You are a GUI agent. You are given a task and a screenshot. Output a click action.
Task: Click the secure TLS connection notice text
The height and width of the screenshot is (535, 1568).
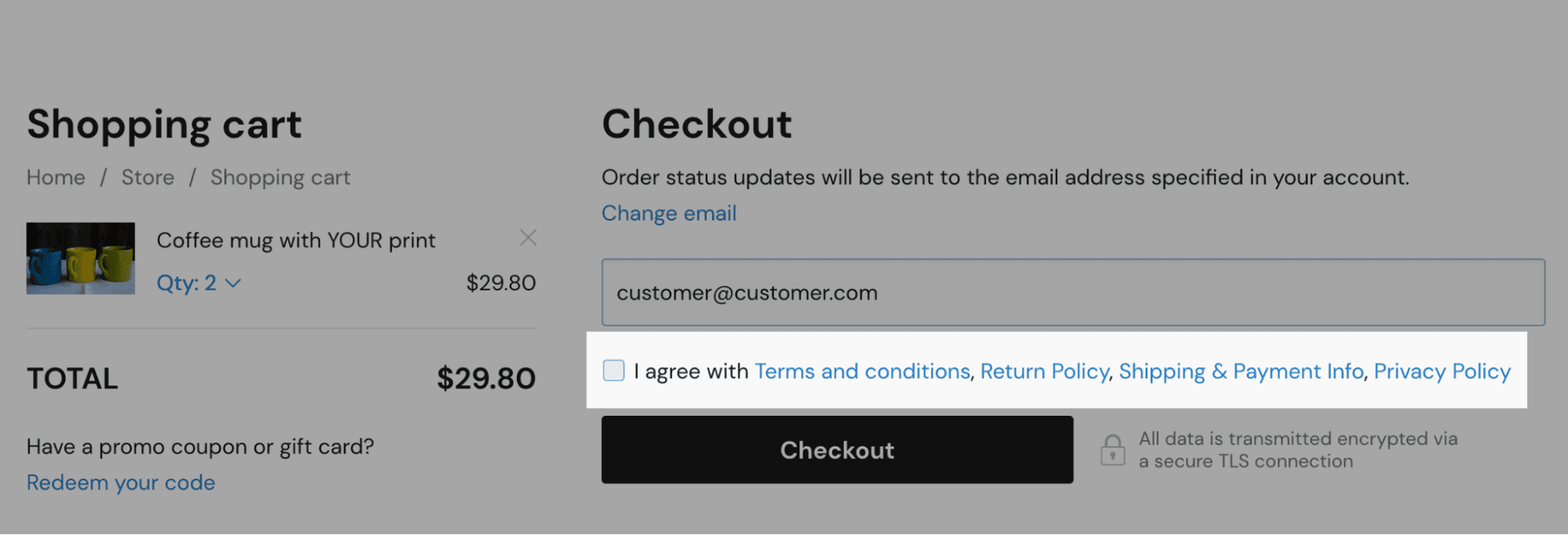tap(1298, 450)
